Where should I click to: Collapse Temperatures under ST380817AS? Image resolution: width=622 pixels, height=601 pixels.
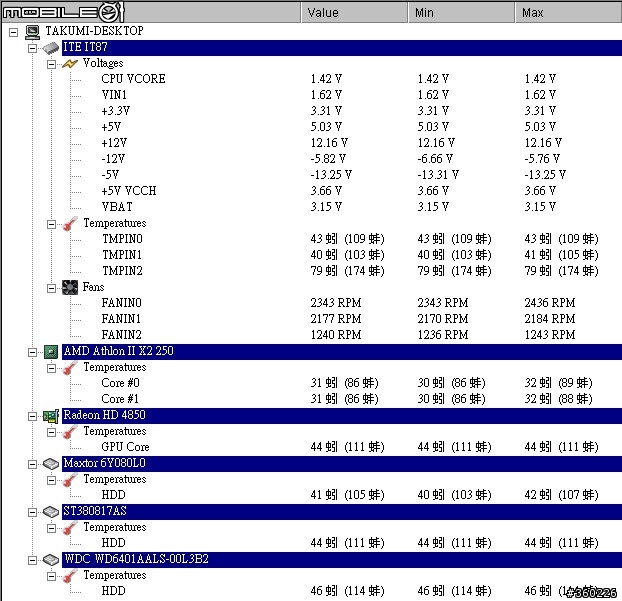51,528
